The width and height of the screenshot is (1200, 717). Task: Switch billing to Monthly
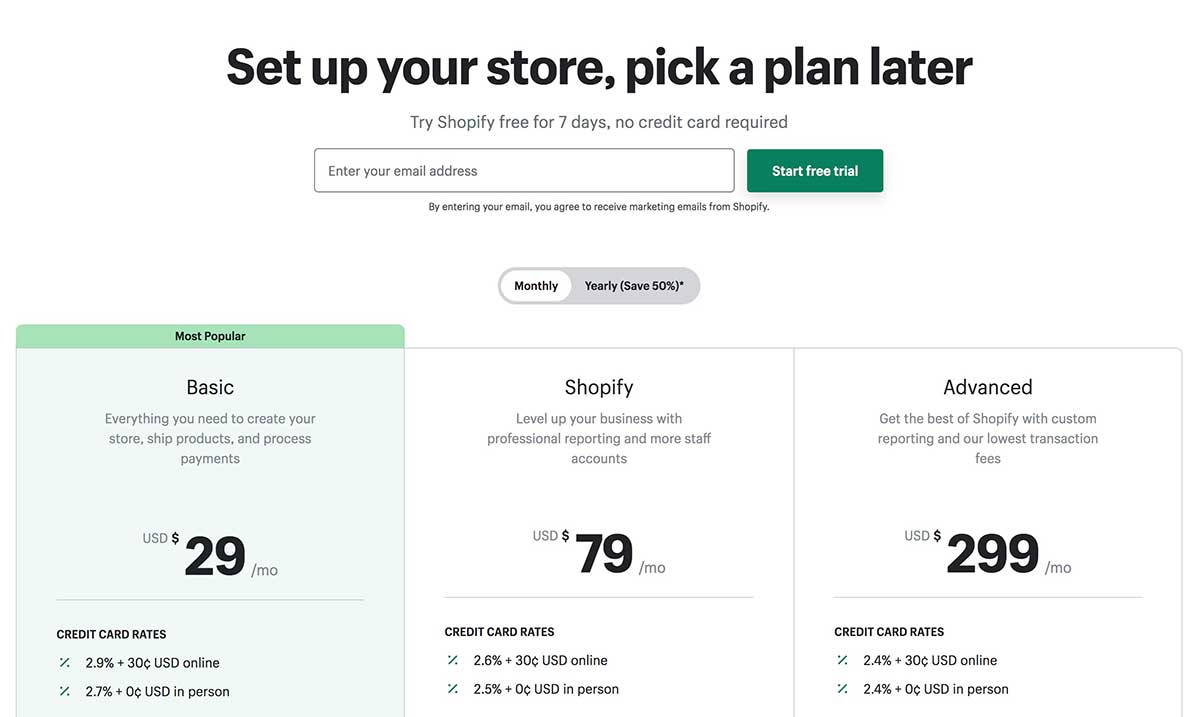(536, 286)
